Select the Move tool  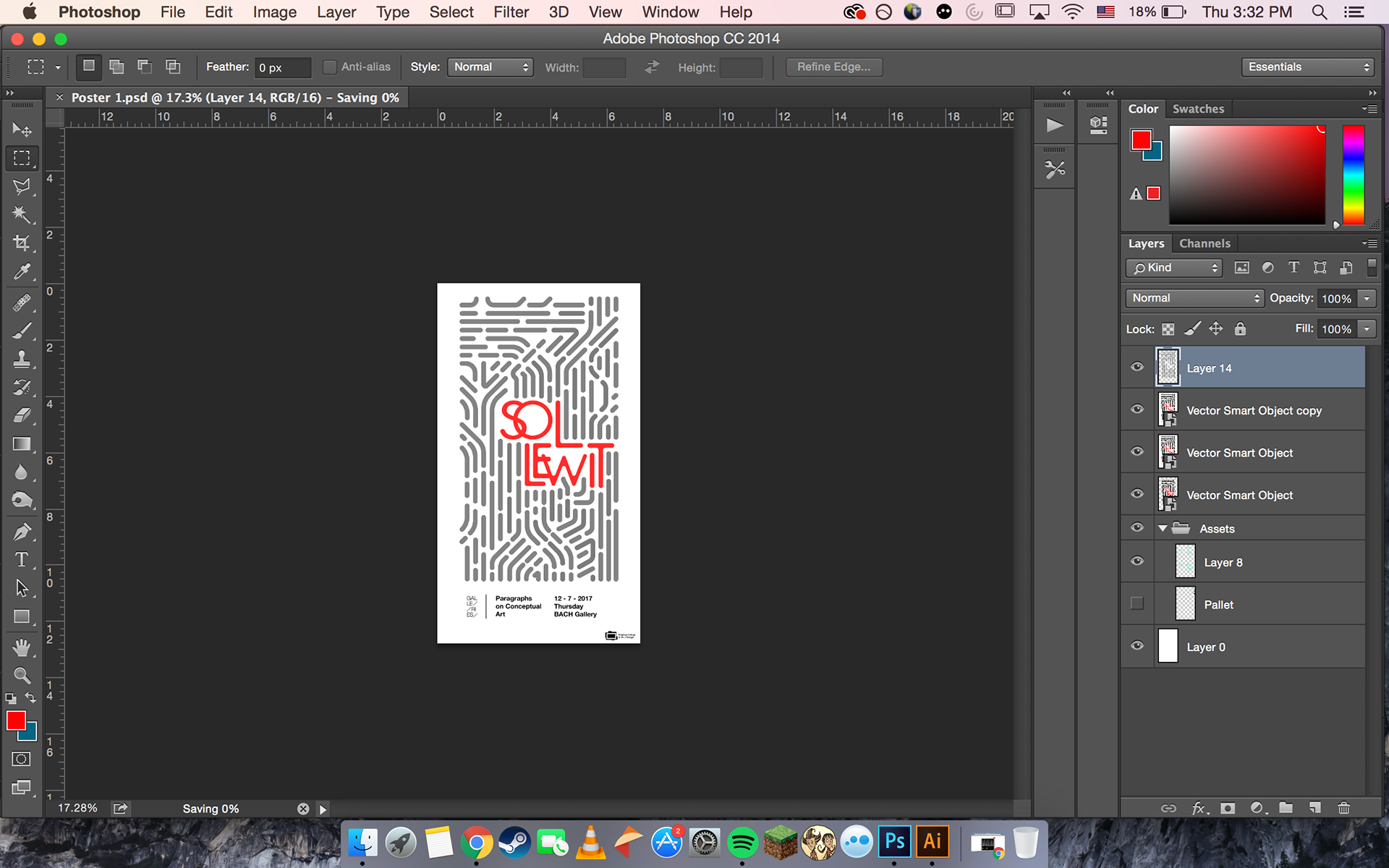[22, 129]
